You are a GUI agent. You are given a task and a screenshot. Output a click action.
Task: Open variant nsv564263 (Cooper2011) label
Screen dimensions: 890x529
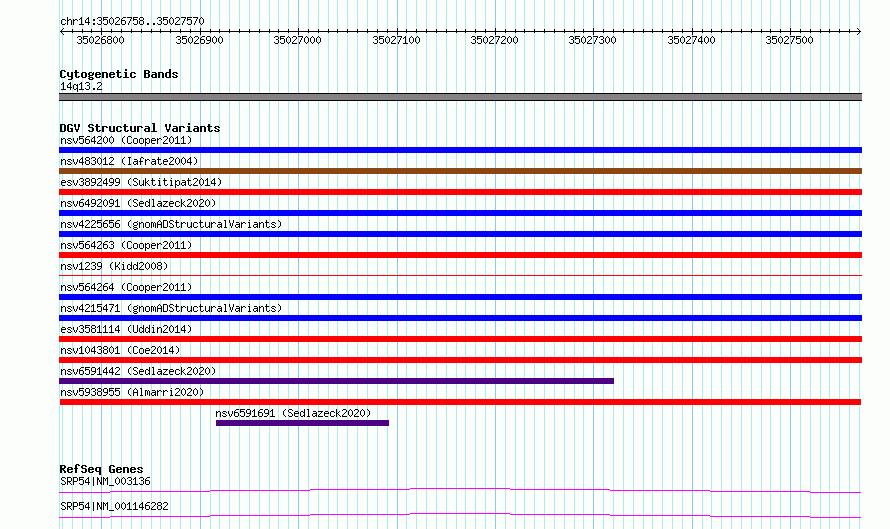(126, 245)
